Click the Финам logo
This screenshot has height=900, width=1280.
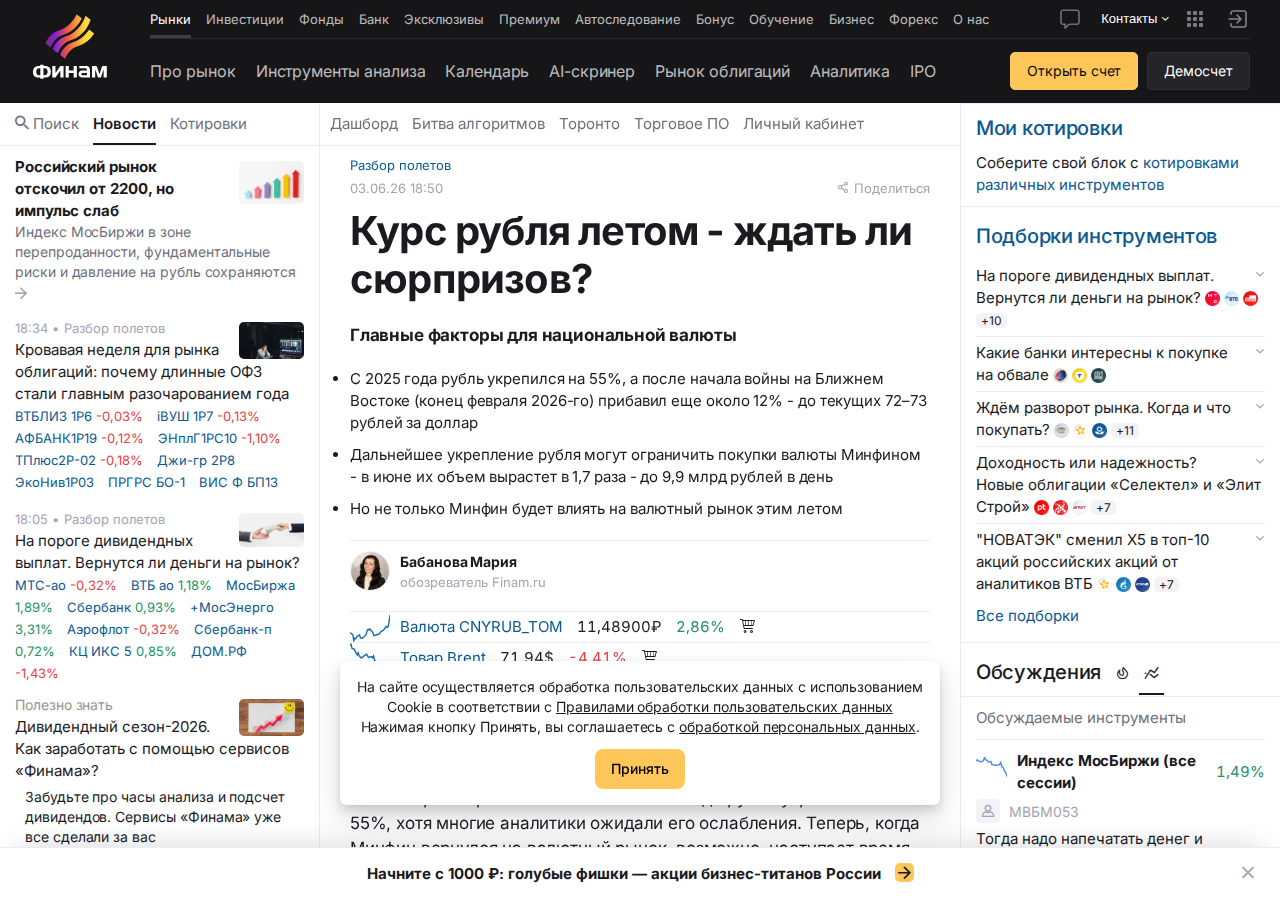tap(69, 47)
